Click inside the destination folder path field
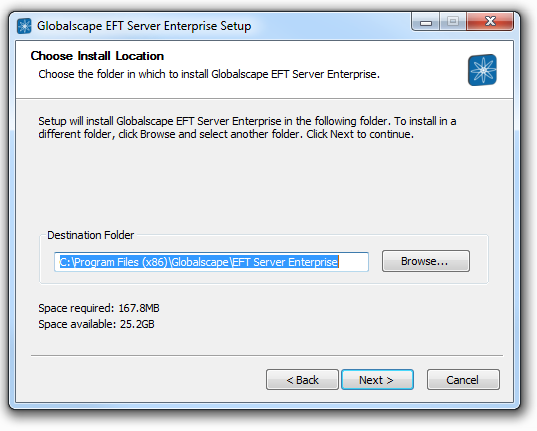This screenshot has height=431, width=537. click(211, 262)
